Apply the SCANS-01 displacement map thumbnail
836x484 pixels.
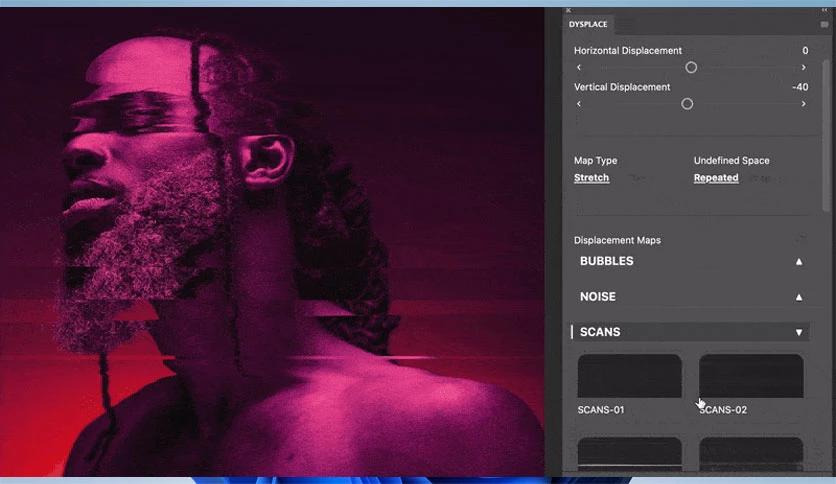tap(630, 376)
